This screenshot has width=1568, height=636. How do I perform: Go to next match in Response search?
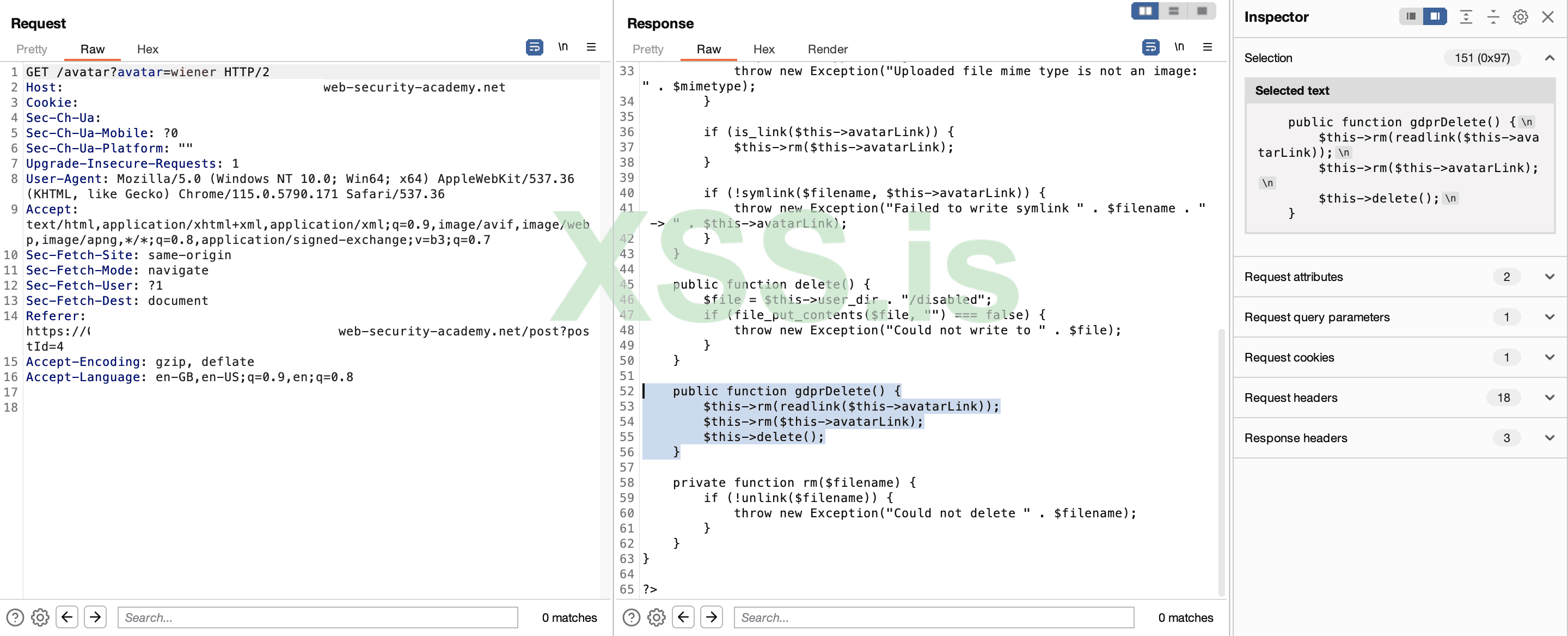click(711, 617)
